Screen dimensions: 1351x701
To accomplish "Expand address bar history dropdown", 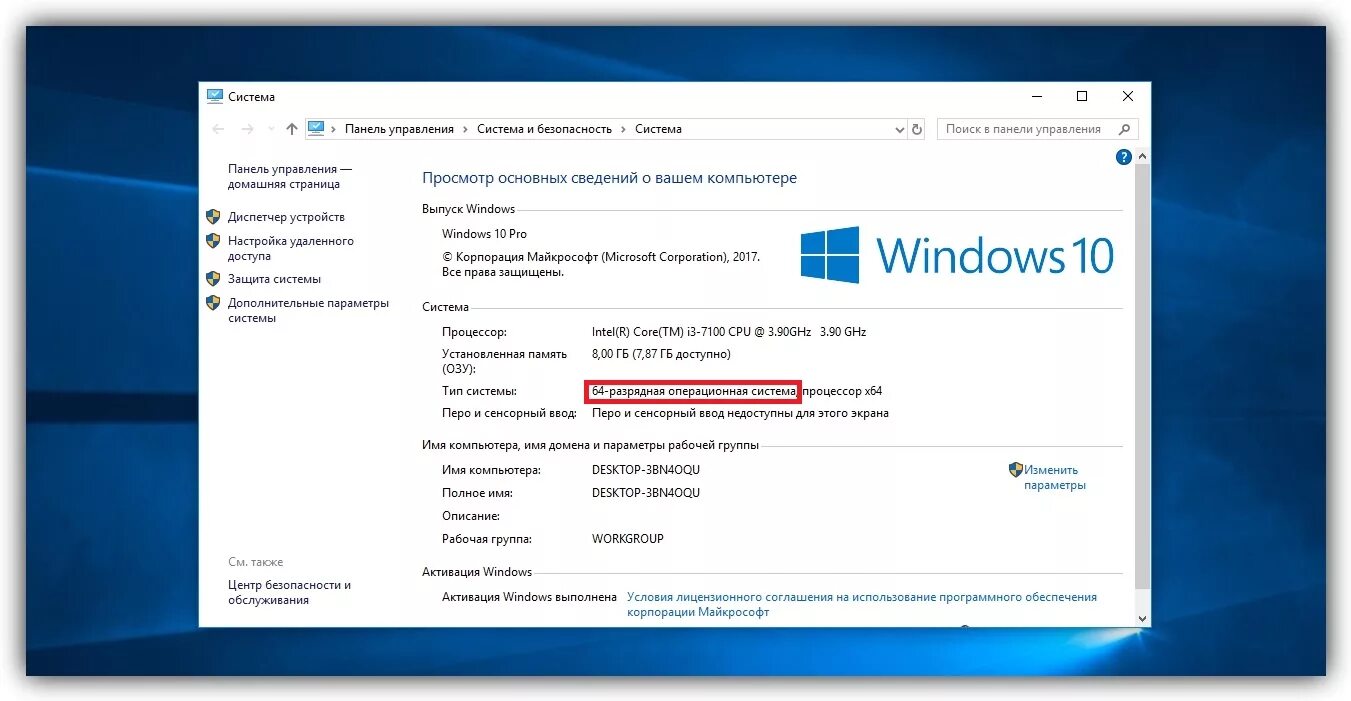I will [898, 129].
